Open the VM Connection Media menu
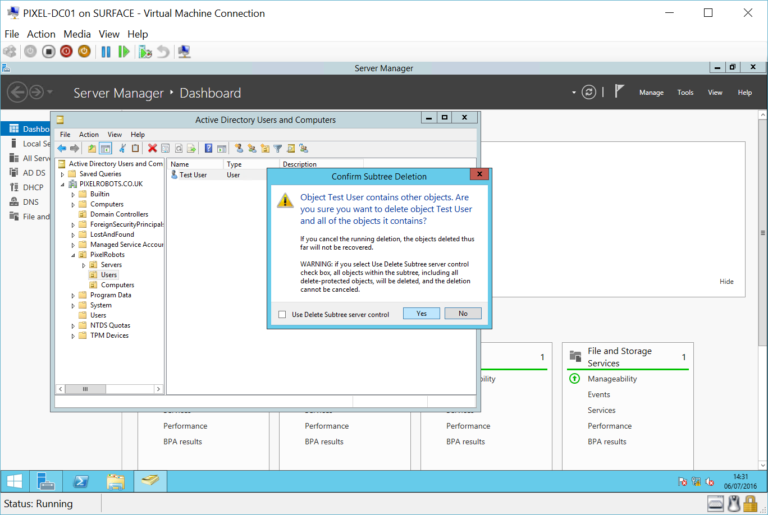 (77, 34)
